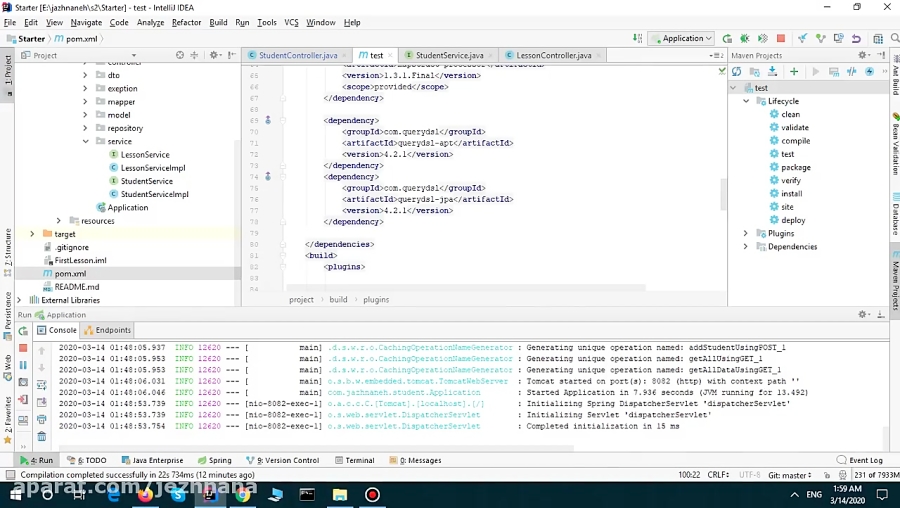Click the Run toolbar green run icon

click(727, 38)
